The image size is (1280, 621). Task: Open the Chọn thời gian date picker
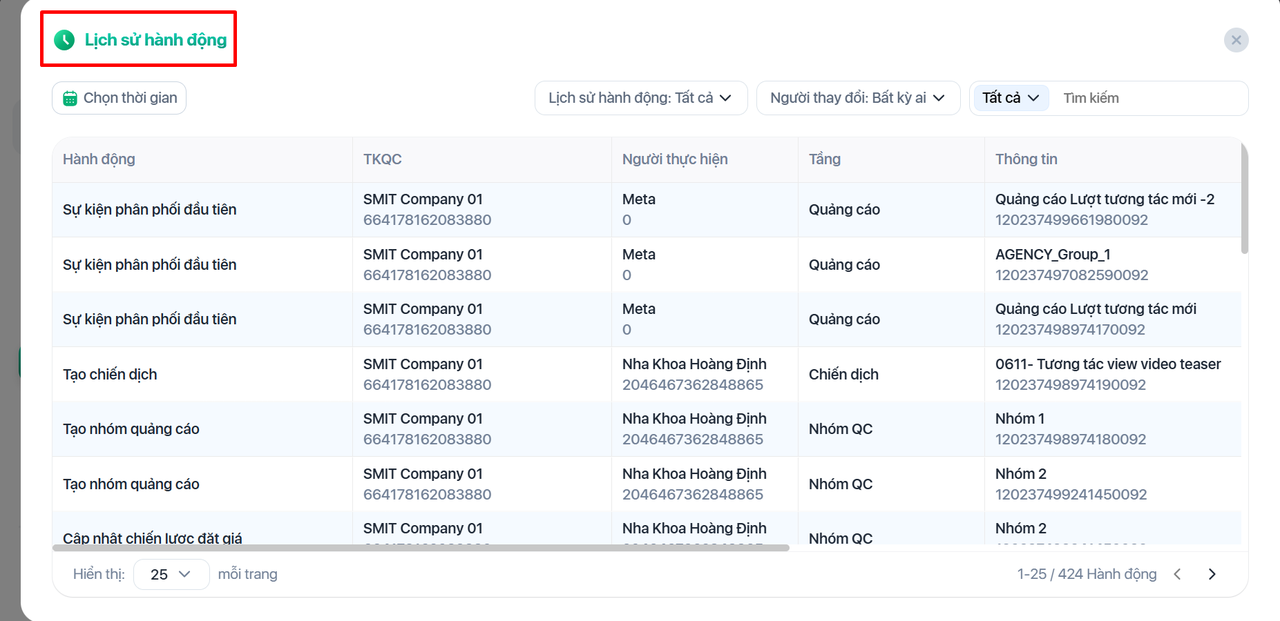point(119,98)
